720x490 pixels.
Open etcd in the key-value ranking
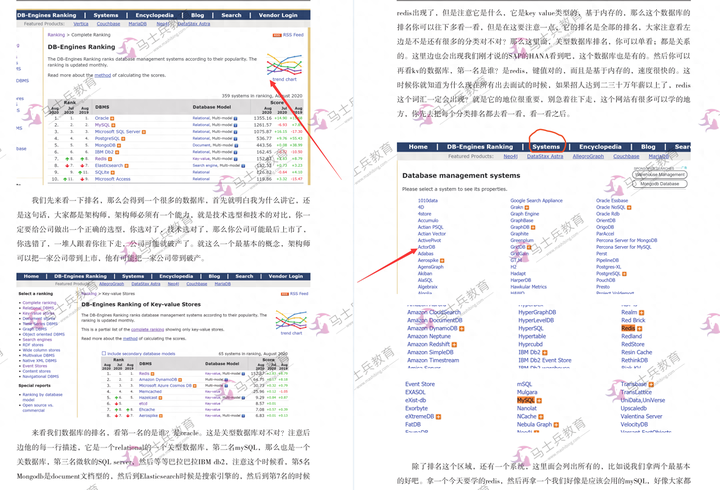click(x=143, y=404)
